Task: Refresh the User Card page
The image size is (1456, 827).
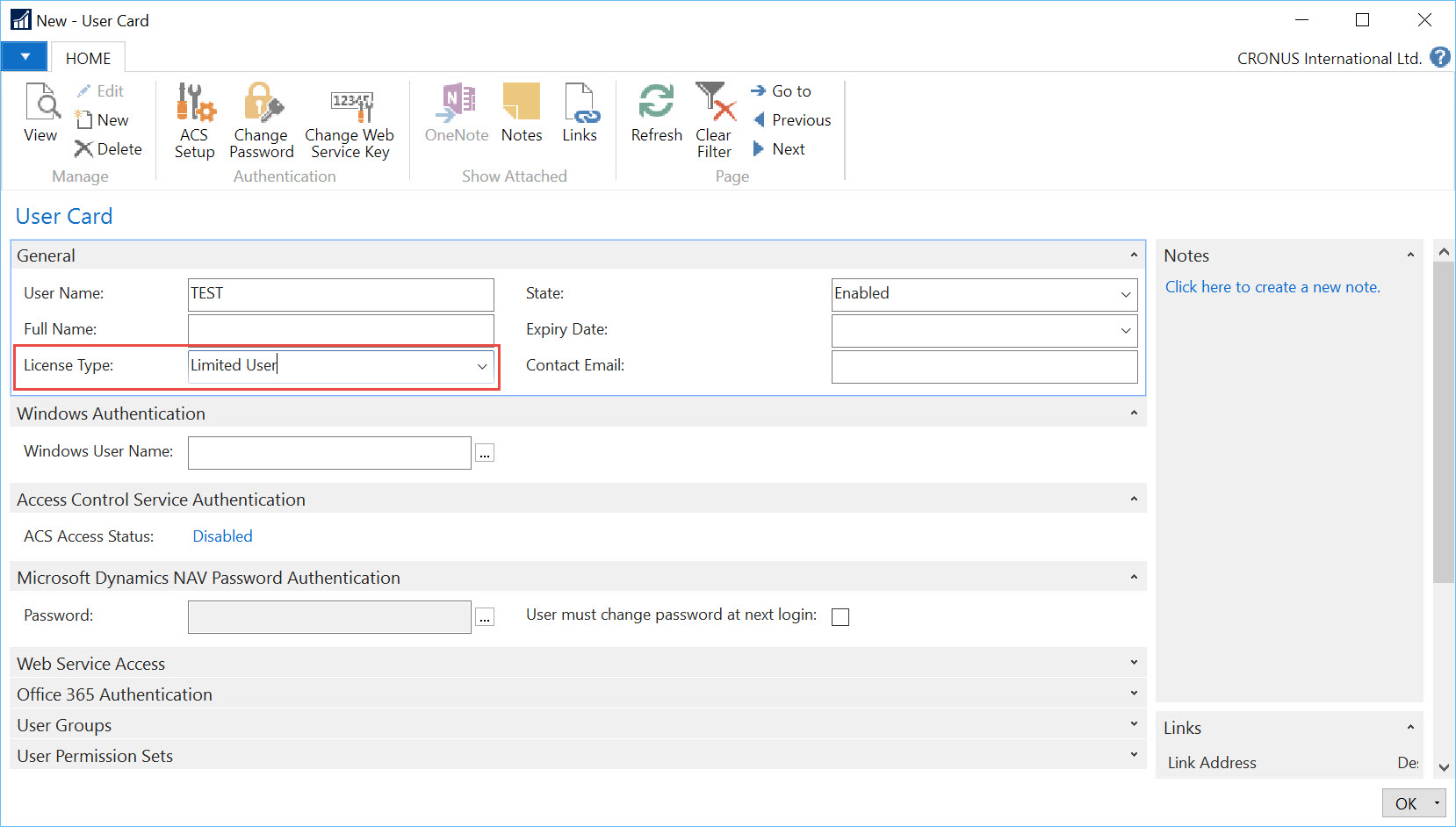Action: (656, 112)
